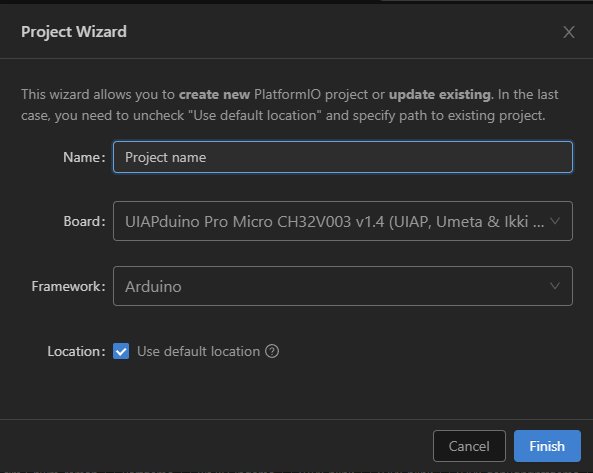Click the bold "update existing" text
This screenshot has height=473, width=593.
pos(440,94)
